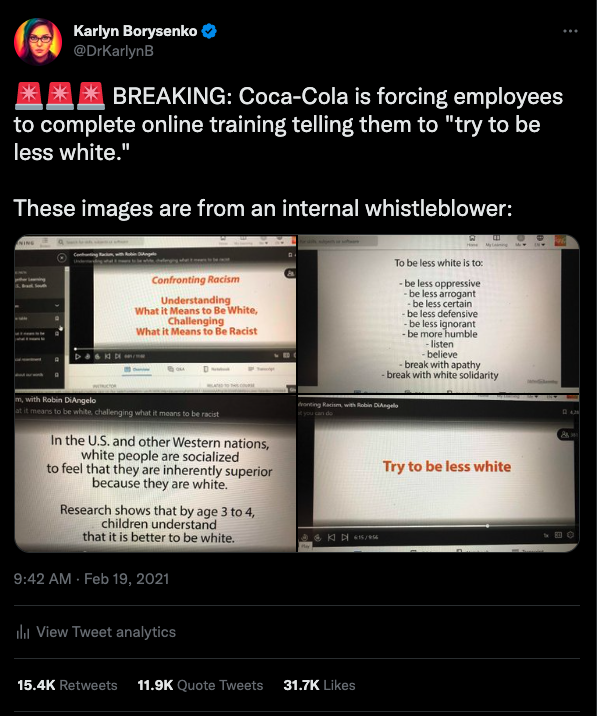Click the first siren emoji in the tweet
The height and width of the screenshot is (716, 597).
[29, 96]
